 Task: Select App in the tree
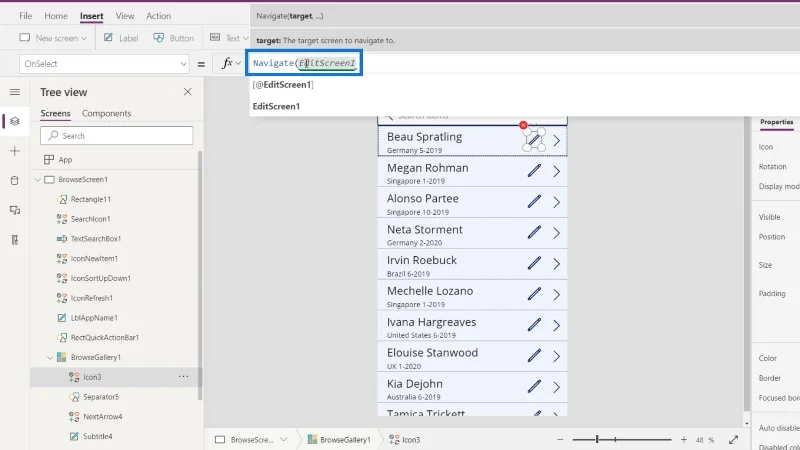pyautogui.click(x=65, y=160)
